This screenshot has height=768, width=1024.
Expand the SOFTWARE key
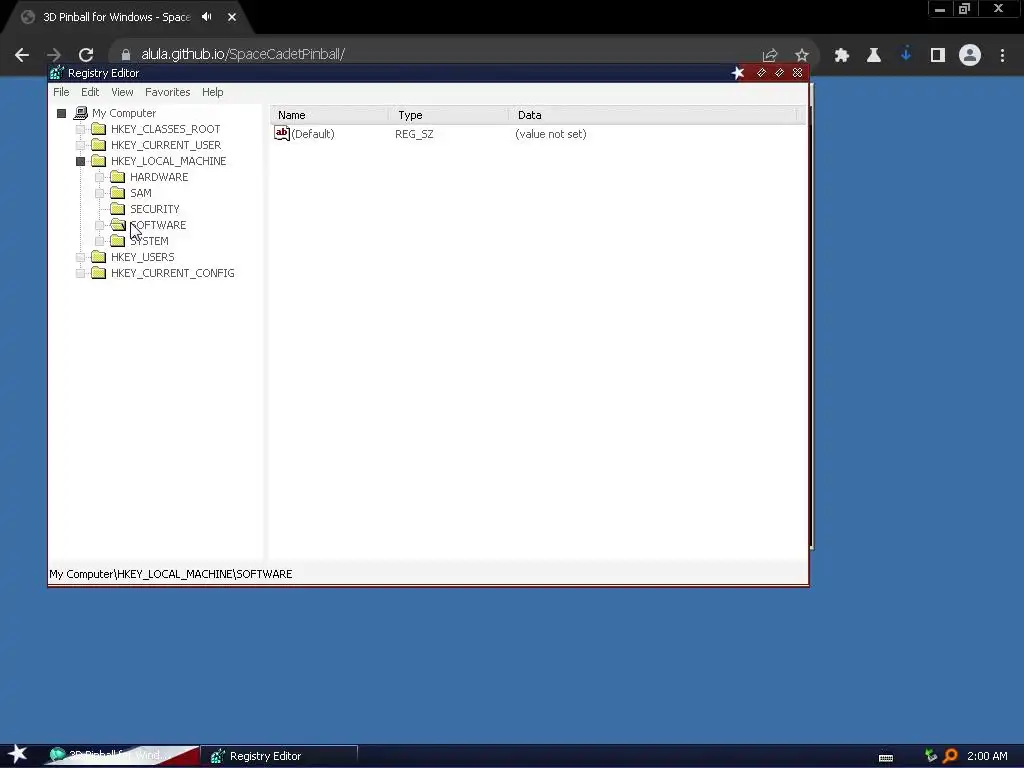pyautogui.click(x=99, y=225)
